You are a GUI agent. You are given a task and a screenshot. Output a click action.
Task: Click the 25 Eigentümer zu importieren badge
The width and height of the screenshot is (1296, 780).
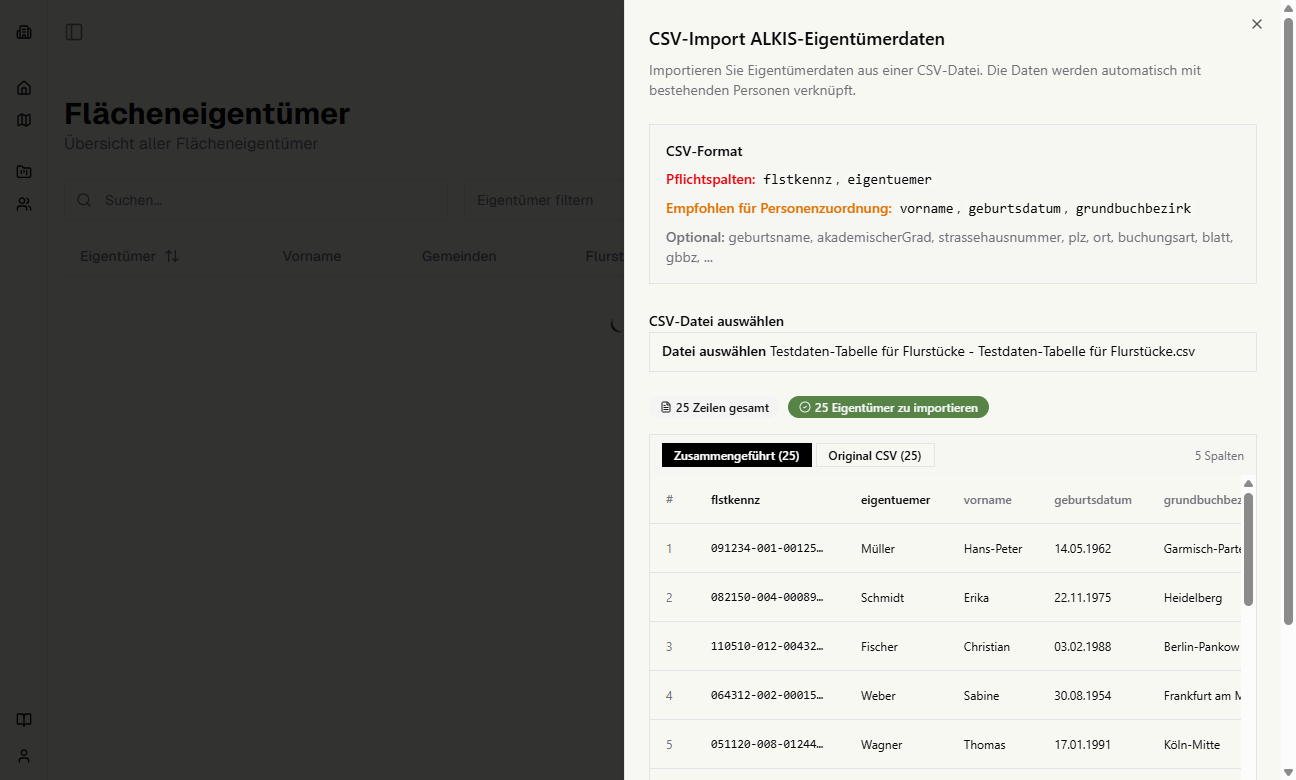click(x=888, y=407)
